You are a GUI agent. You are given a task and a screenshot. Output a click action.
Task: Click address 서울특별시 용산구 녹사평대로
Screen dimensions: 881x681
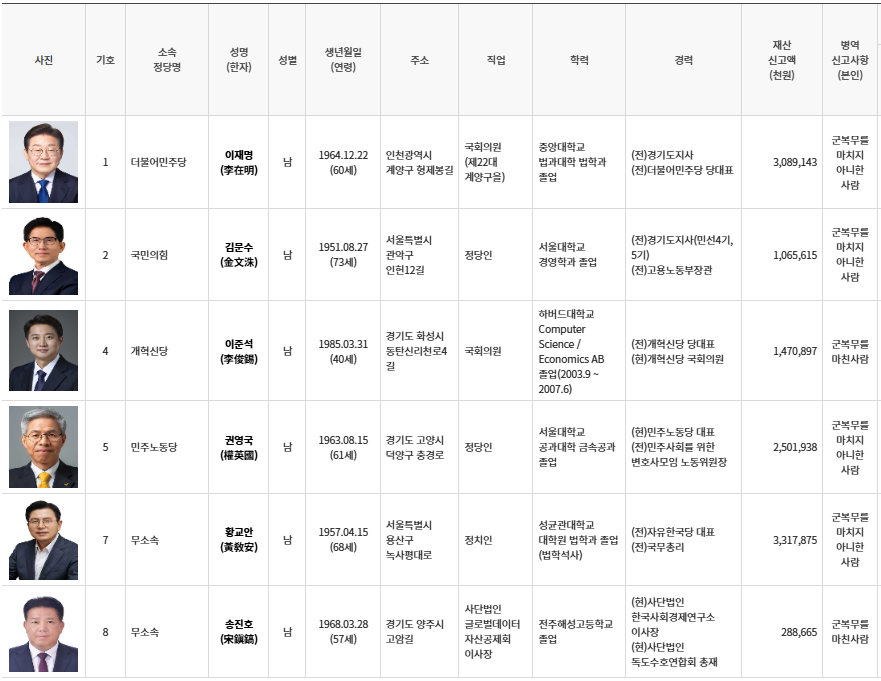(x=408, y=539)
